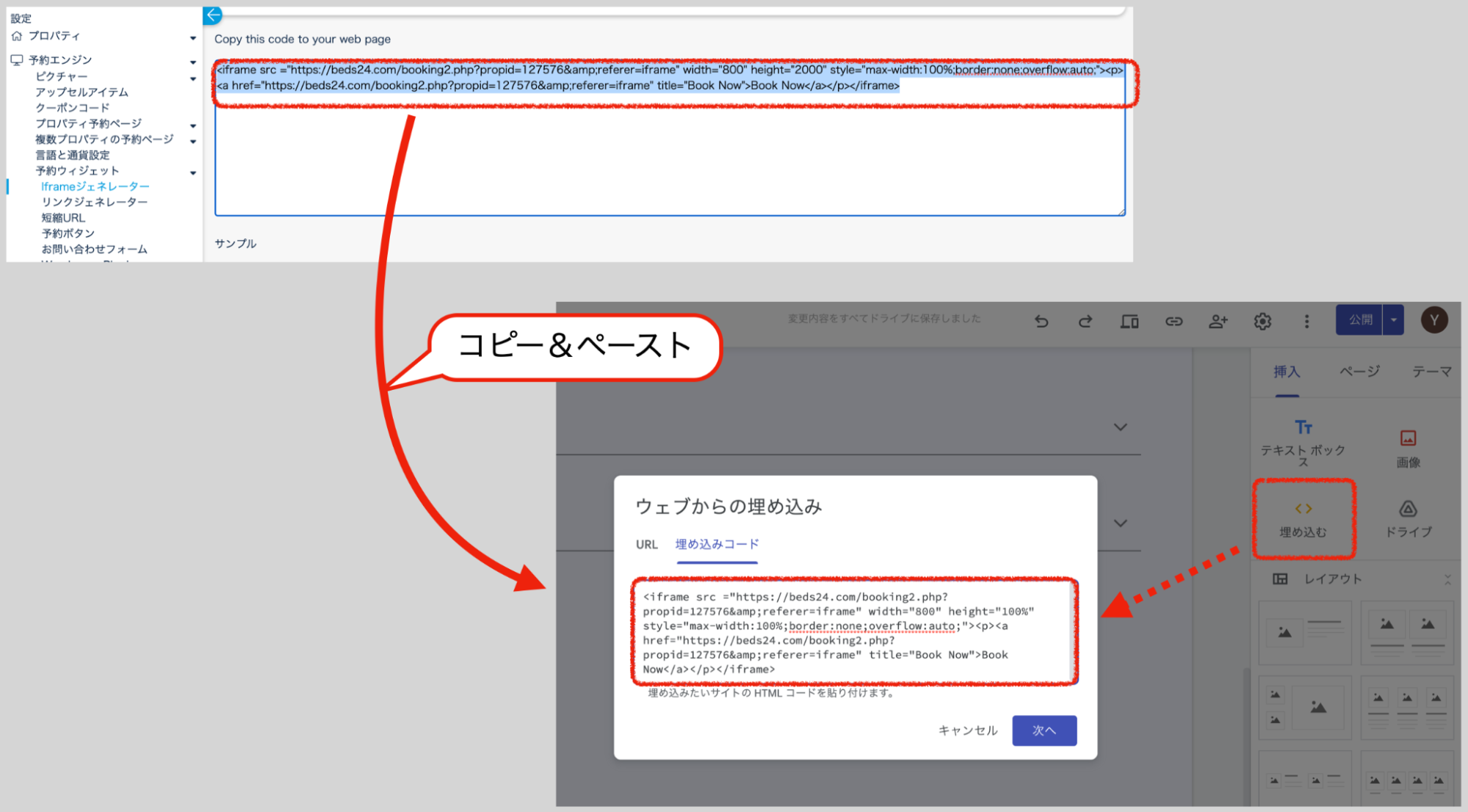Click the キャンセル button
This screenshot has height=812, width=1468.
[967, 731]
